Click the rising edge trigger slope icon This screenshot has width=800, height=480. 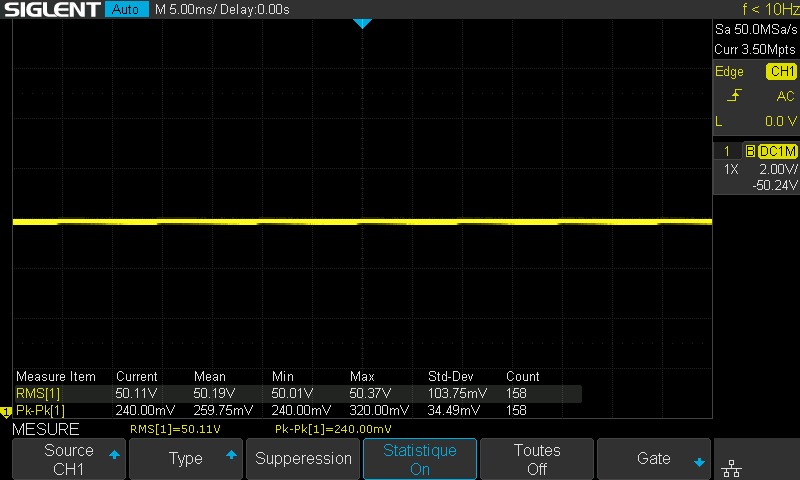click(734, 95)
